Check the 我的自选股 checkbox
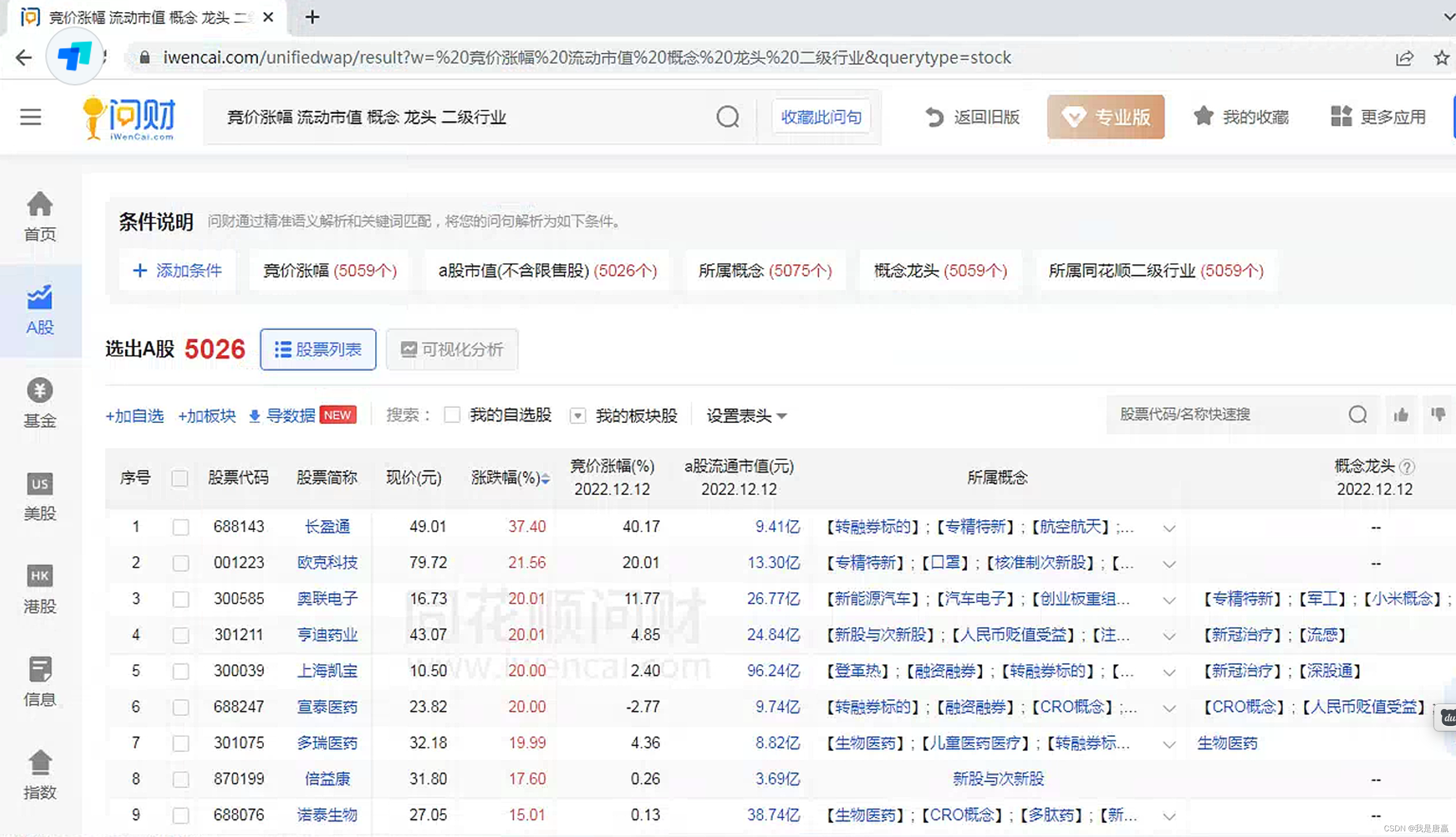Image resolution: width=1456 pixels, height=837 pixels. click(x=452, y=415)
